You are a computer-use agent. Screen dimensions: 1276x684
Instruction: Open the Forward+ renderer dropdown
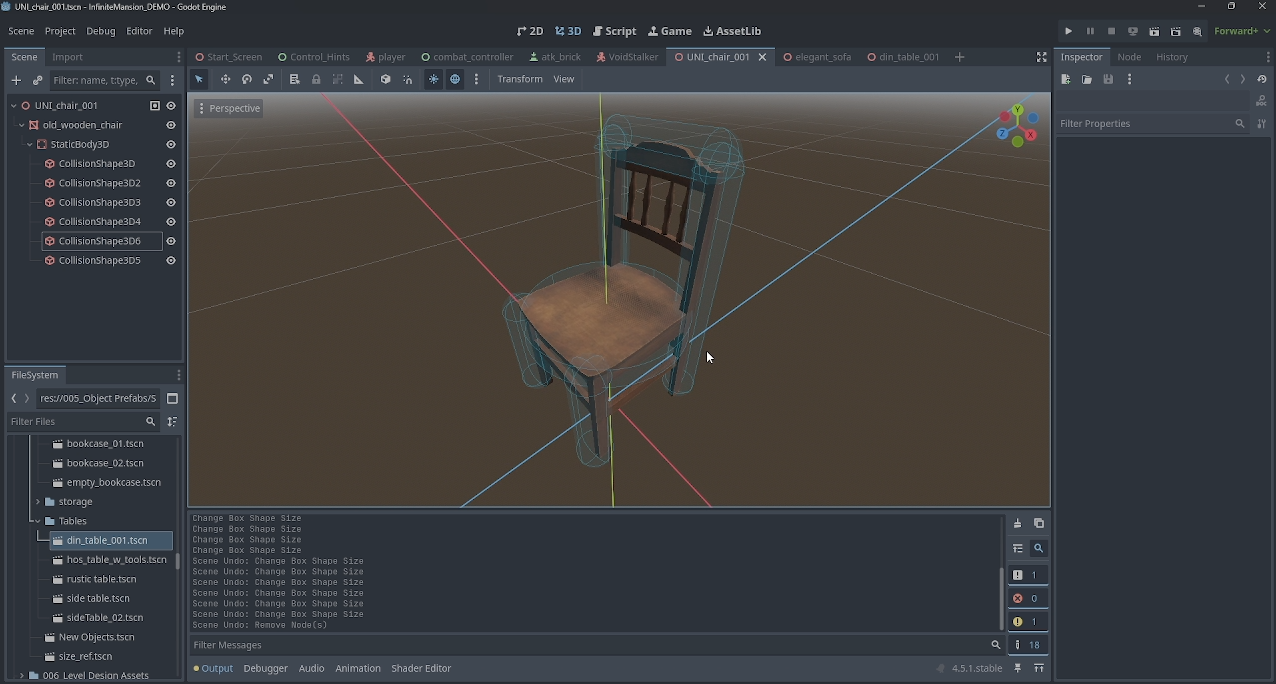point(1242,31)
